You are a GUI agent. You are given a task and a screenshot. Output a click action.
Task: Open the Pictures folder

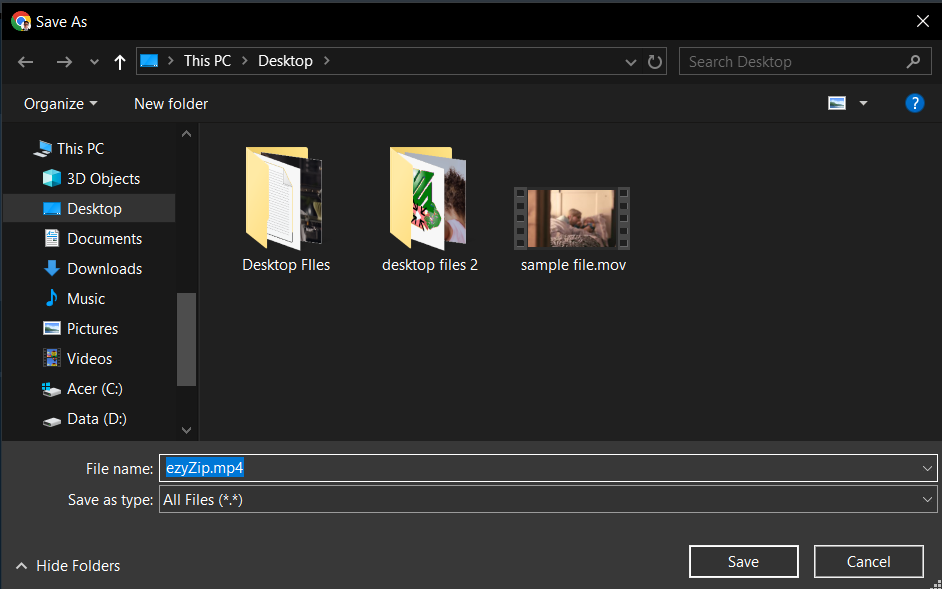pos(95,328)
